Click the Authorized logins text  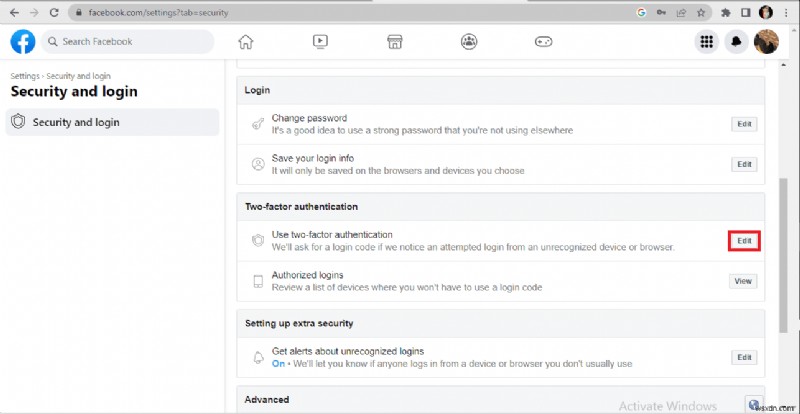pyautogui.click(x=308, y=275)
